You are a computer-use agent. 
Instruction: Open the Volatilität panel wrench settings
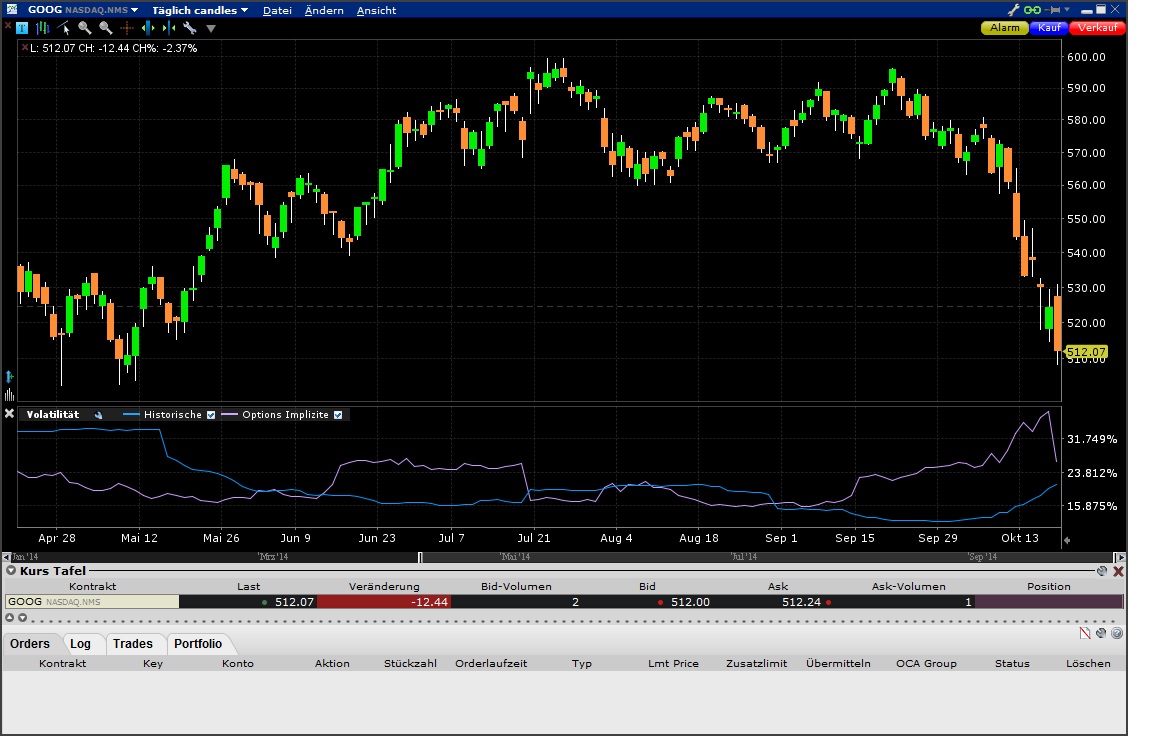click(x=99, y=415)
